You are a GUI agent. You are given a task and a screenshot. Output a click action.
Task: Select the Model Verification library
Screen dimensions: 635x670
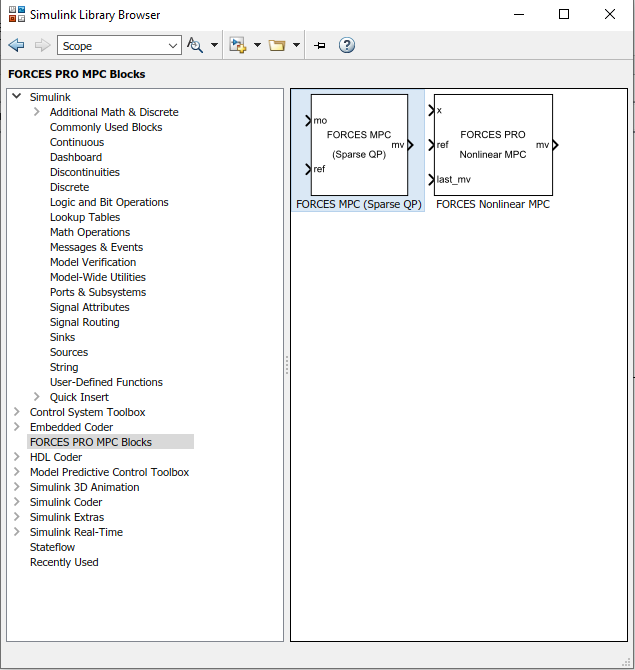tap(93, 262)
